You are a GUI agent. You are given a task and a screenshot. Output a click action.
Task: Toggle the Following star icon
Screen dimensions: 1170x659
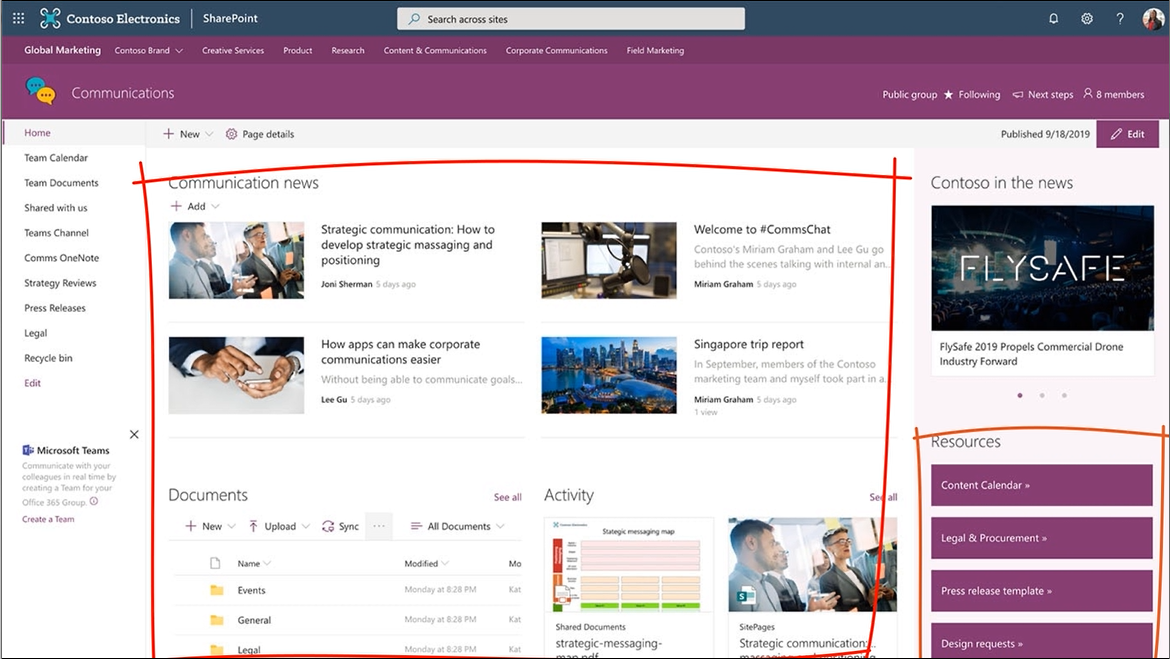tap(948, 95)
